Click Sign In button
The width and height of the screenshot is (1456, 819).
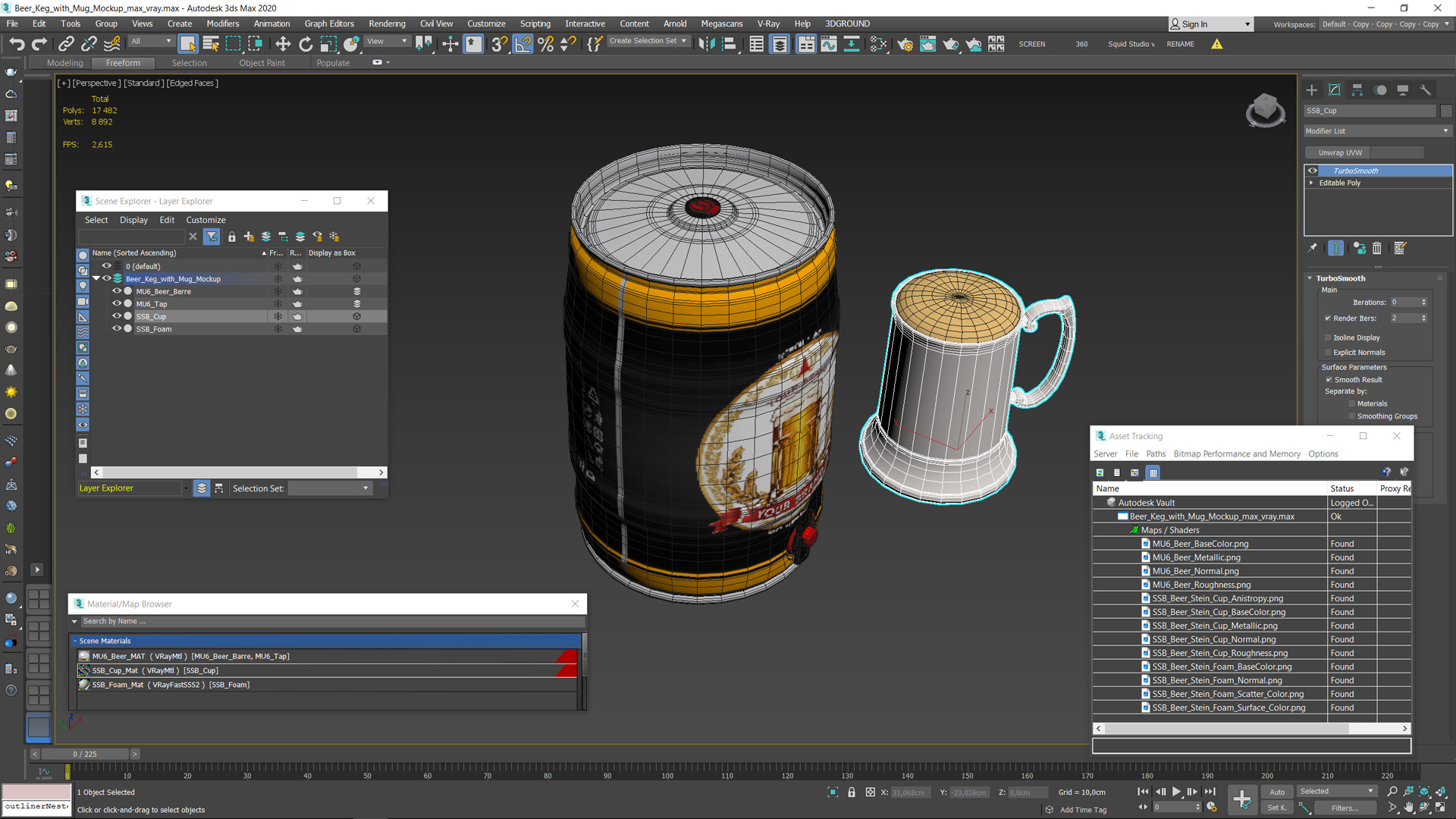tap(1210, 24)
